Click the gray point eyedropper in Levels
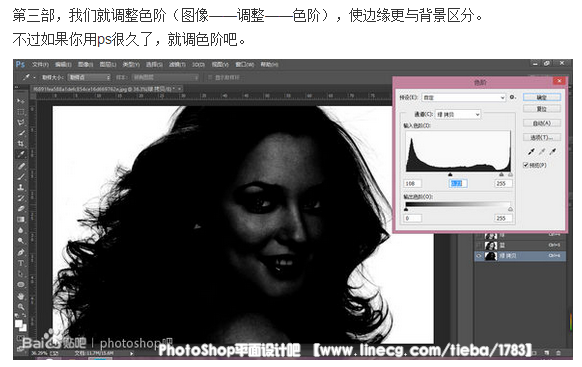582x367 pixels. click(542, 152)
